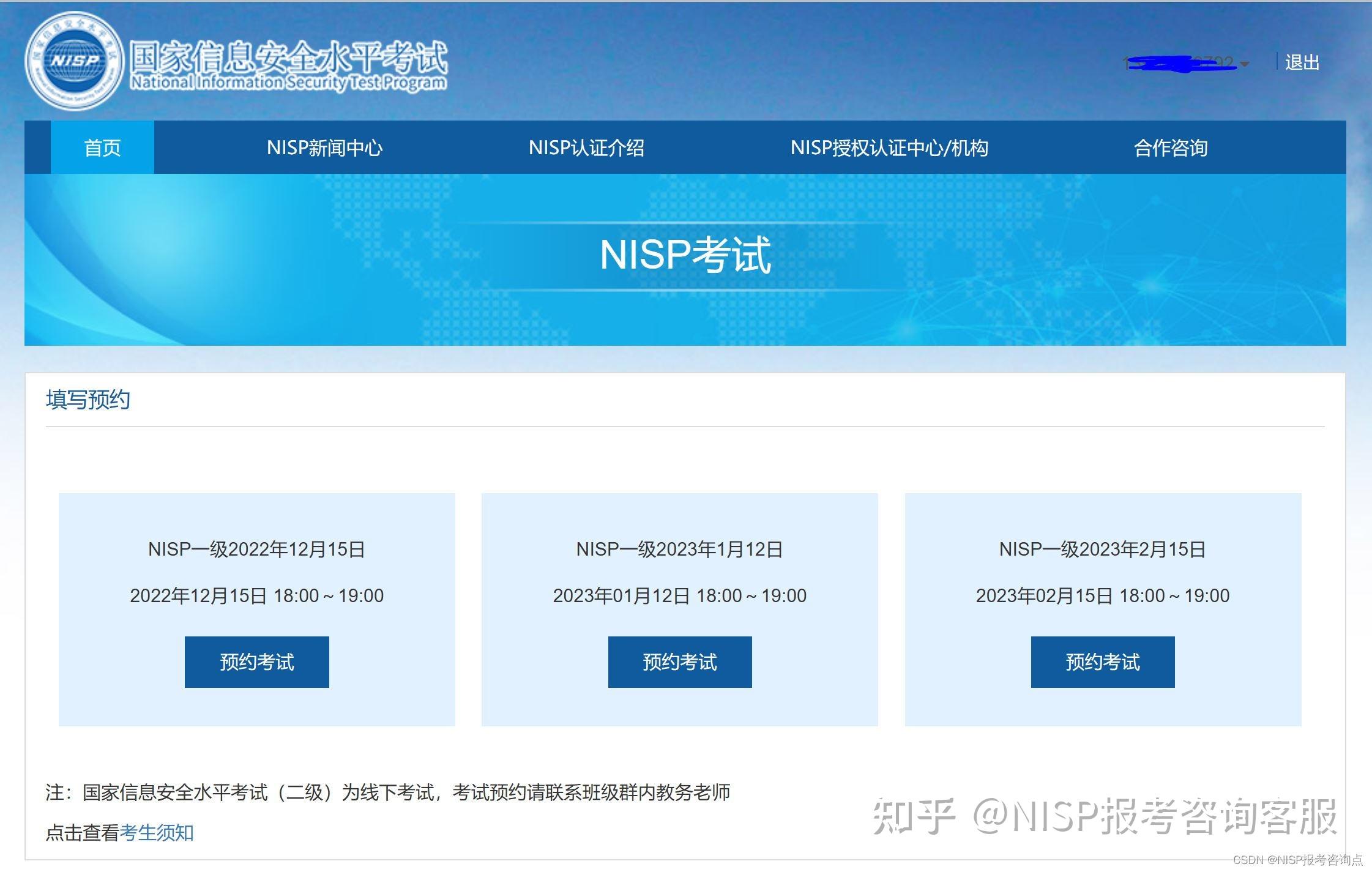Open NISP授权认证中心/机构 page
1372x872 pixels.
coord(890,147)
